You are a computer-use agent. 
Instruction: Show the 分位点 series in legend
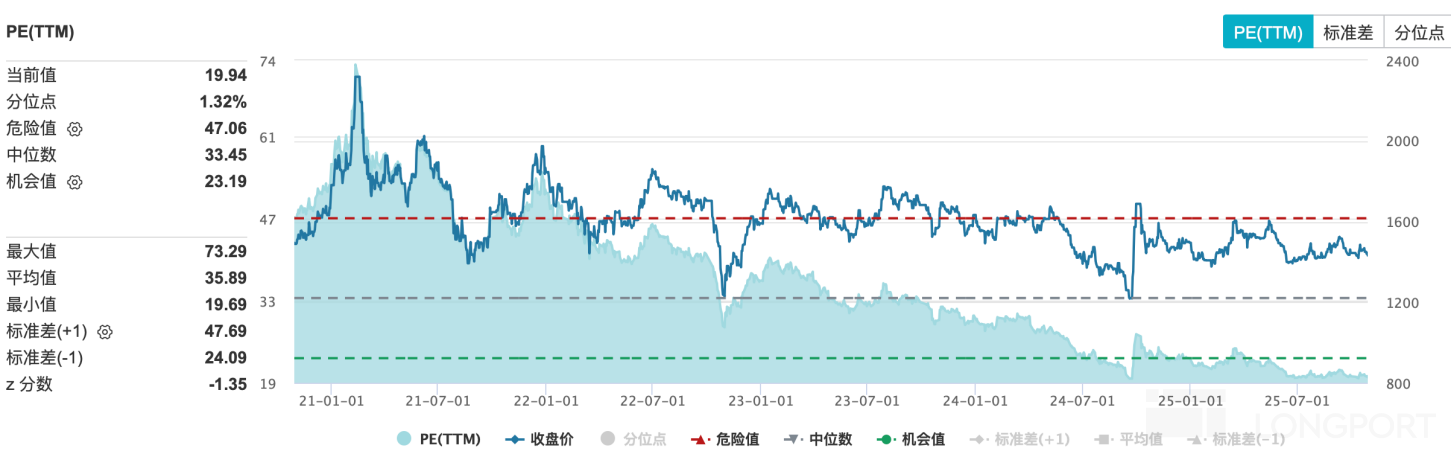coord(632,439)
